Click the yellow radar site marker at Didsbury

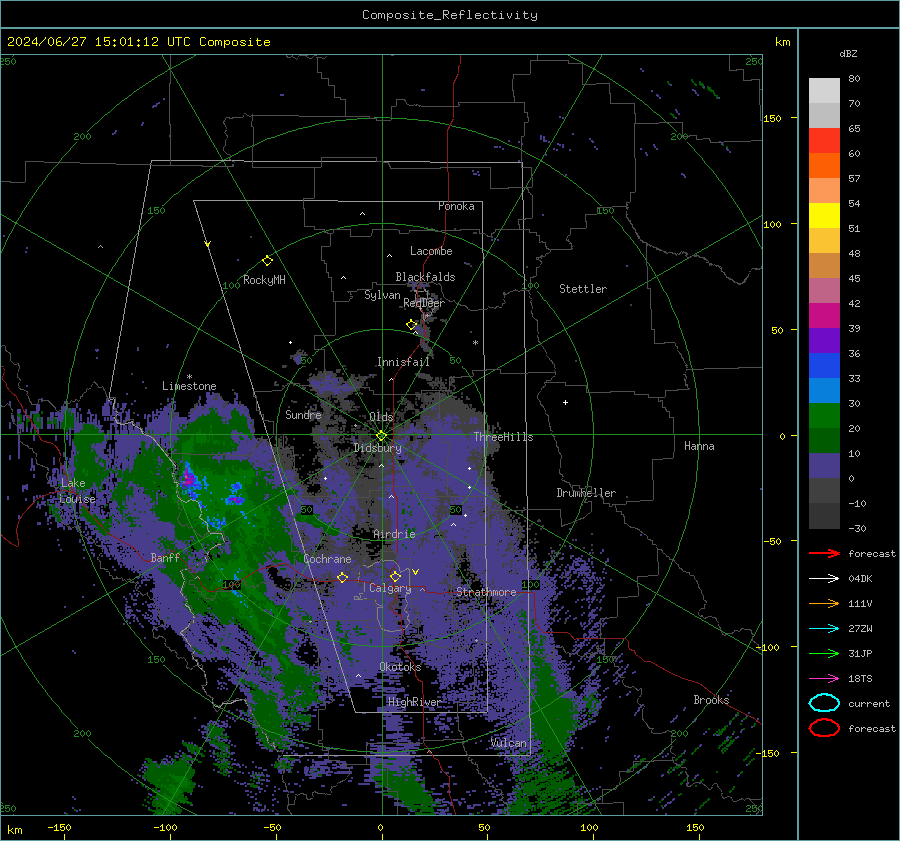coord(382,436)
